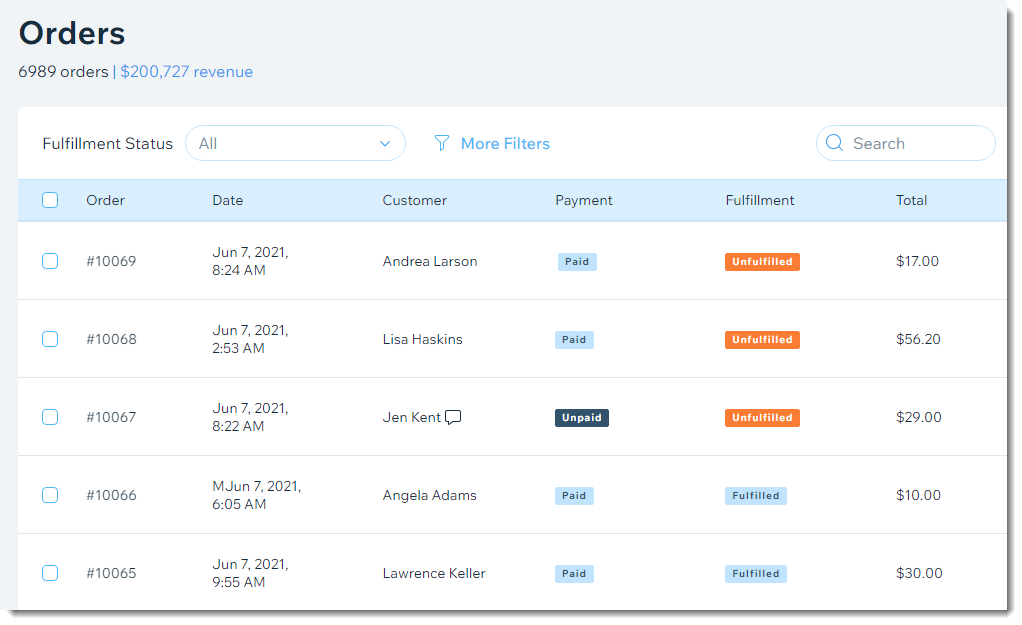Image resolution: width=1022 pixels, height=625 pixels.
Task: Open order #10066
Action: [111, 495]
